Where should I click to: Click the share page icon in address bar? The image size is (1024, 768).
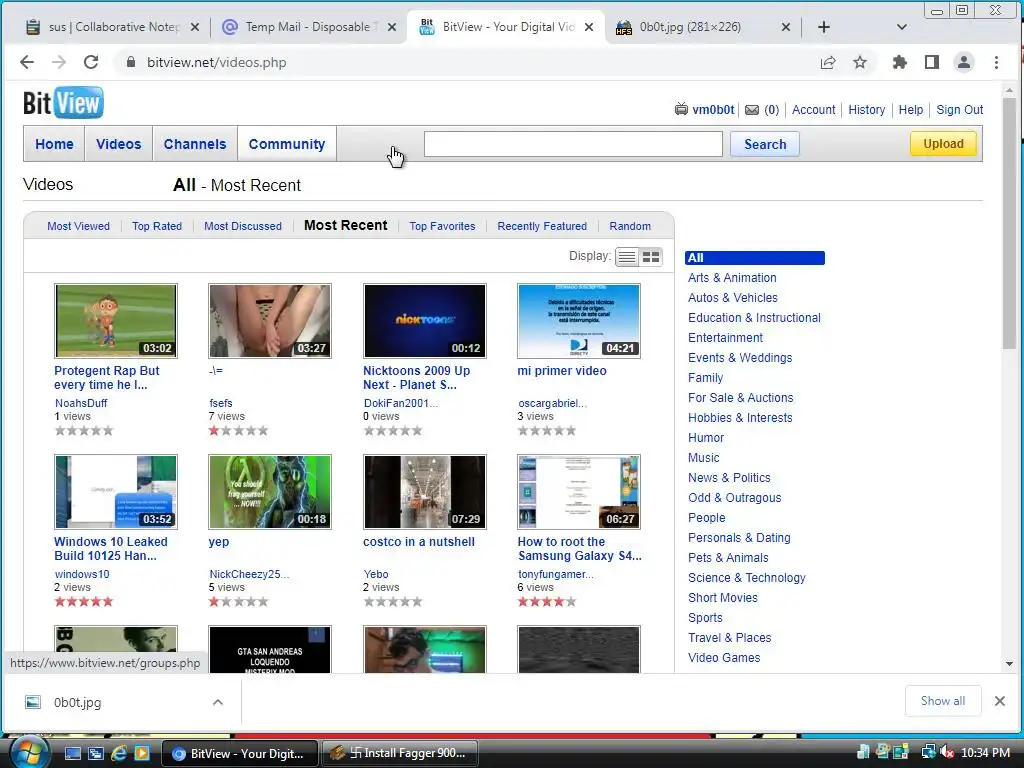(827, 62)
